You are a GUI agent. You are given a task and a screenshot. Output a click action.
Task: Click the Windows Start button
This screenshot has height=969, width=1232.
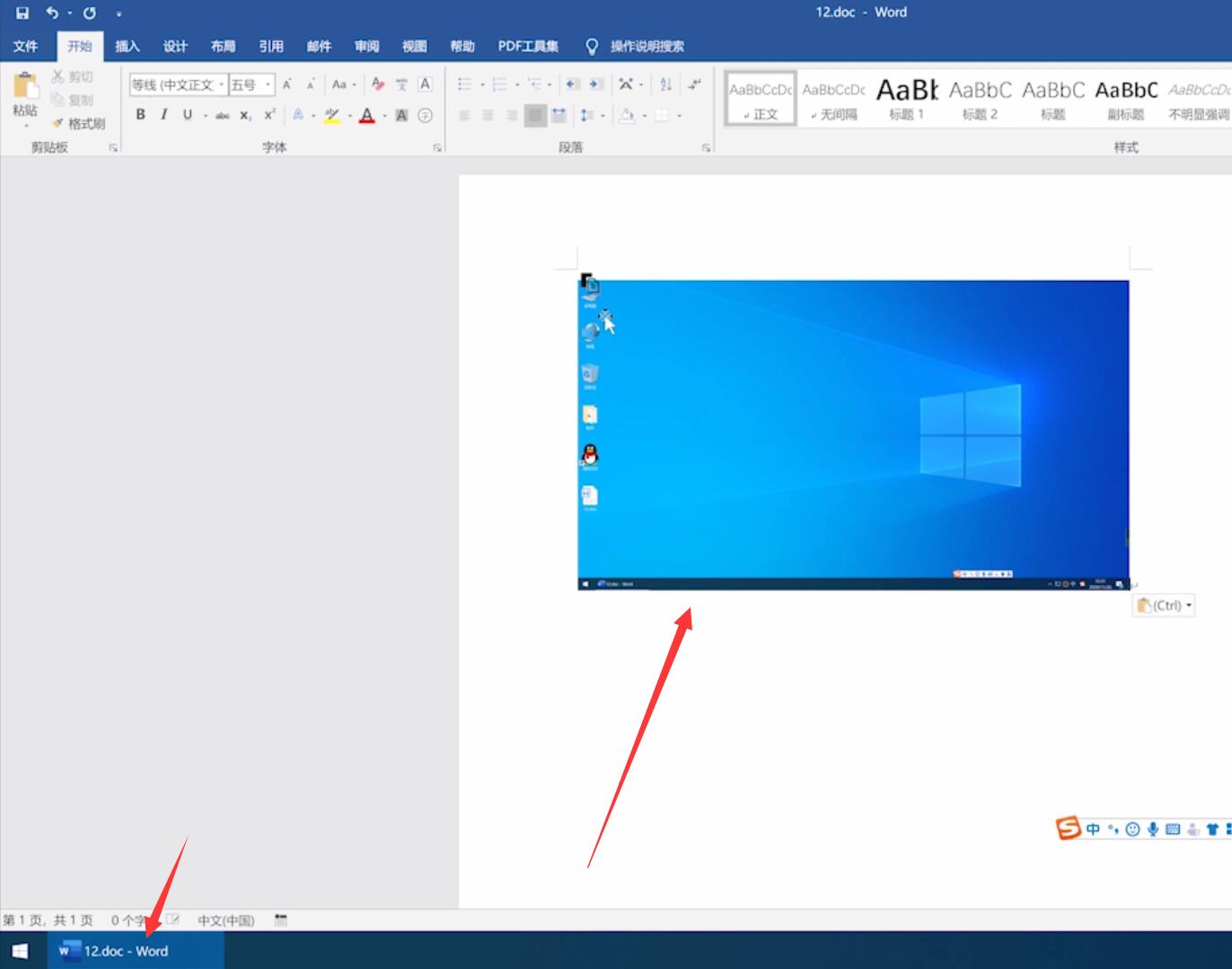point(20,950)
